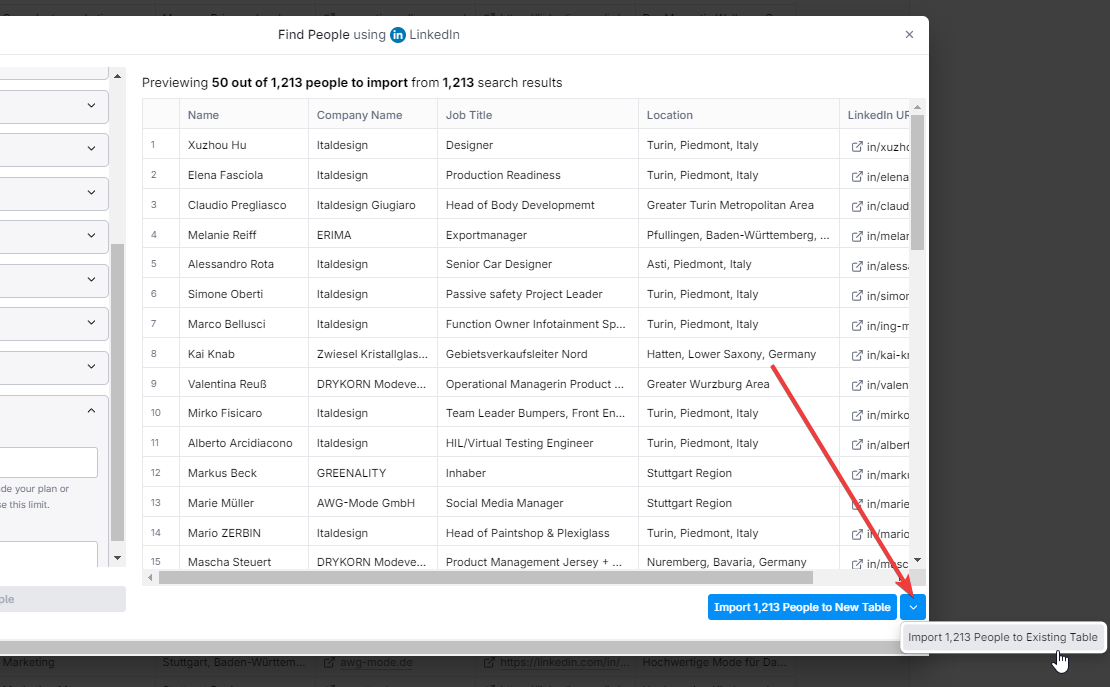Click the Job Title column header
The height and width of the screenshot is (687, 1110).
pos(469,115)
